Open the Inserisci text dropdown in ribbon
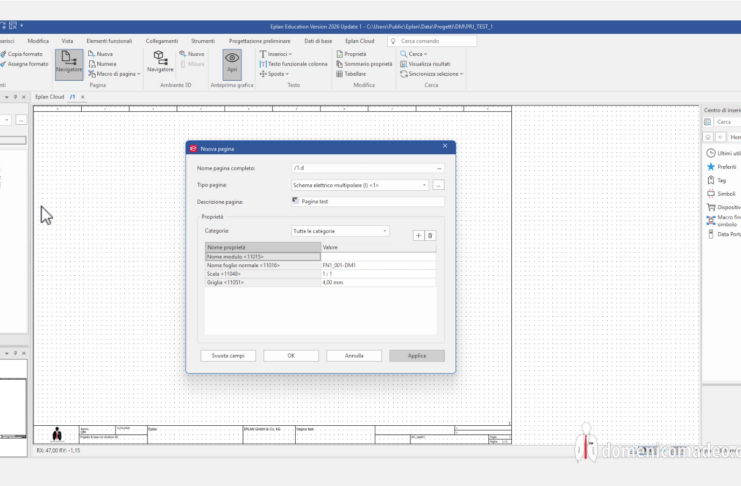 278,53
